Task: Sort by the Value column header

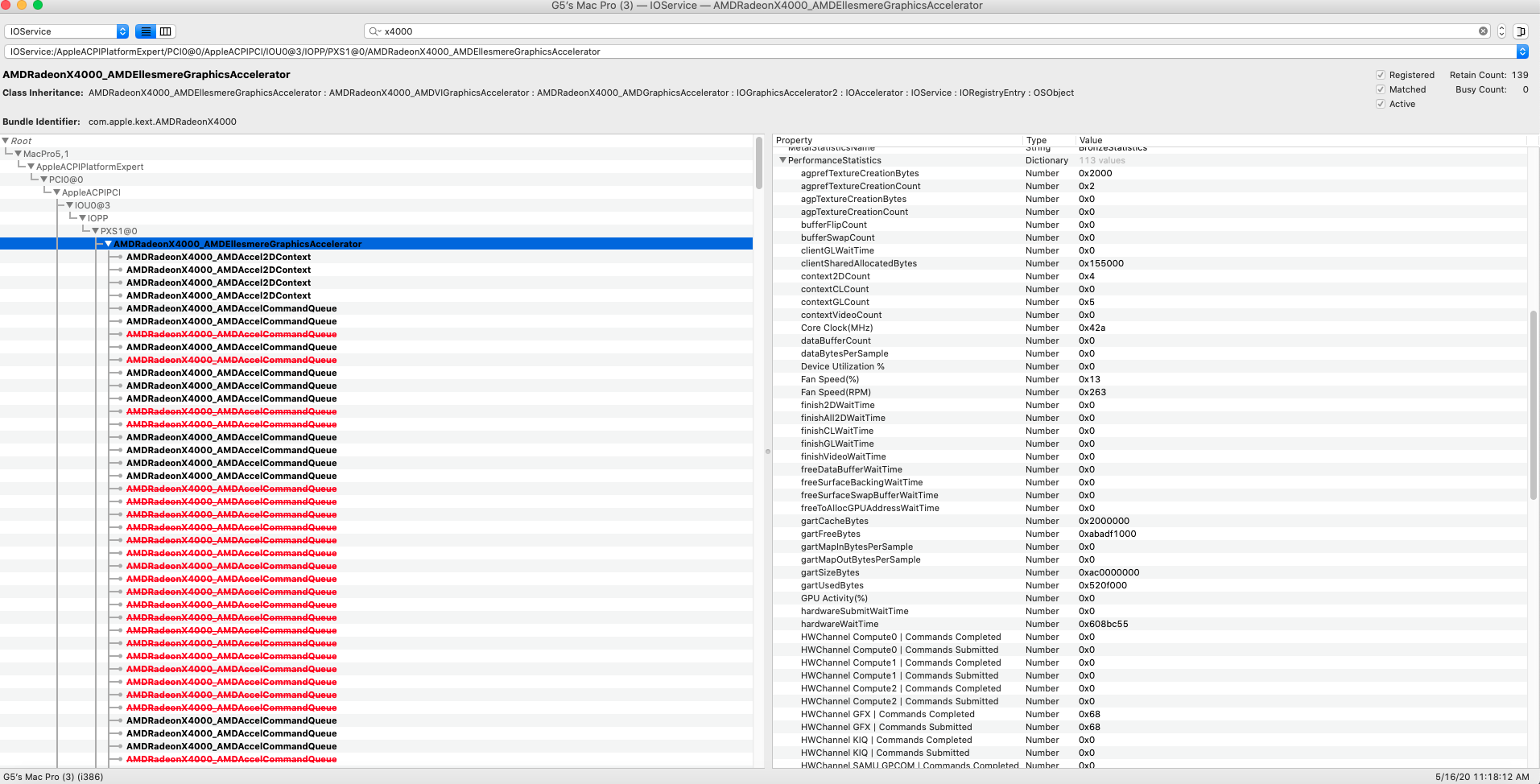Action: pos(1301,140)
